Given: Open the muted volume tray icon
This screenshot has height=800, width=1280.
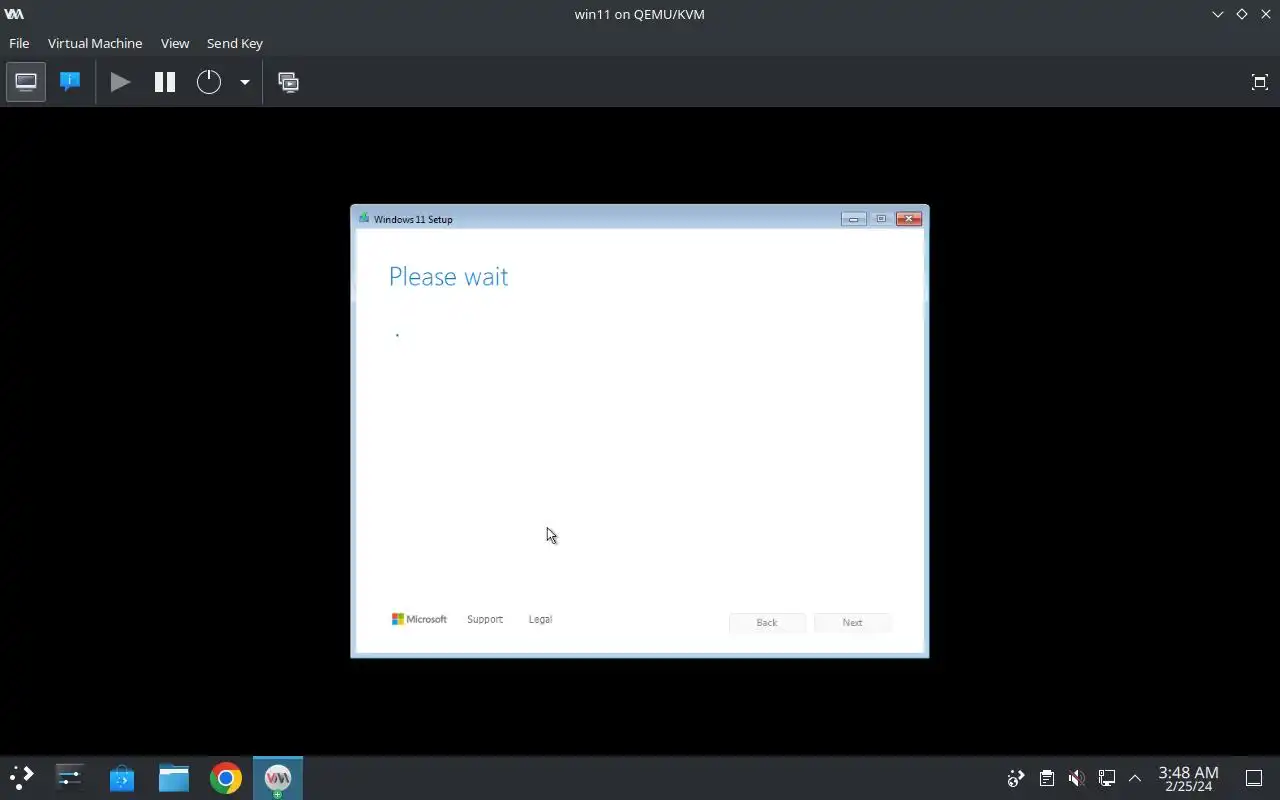Looking at the screenshot, I should 1076,778.
